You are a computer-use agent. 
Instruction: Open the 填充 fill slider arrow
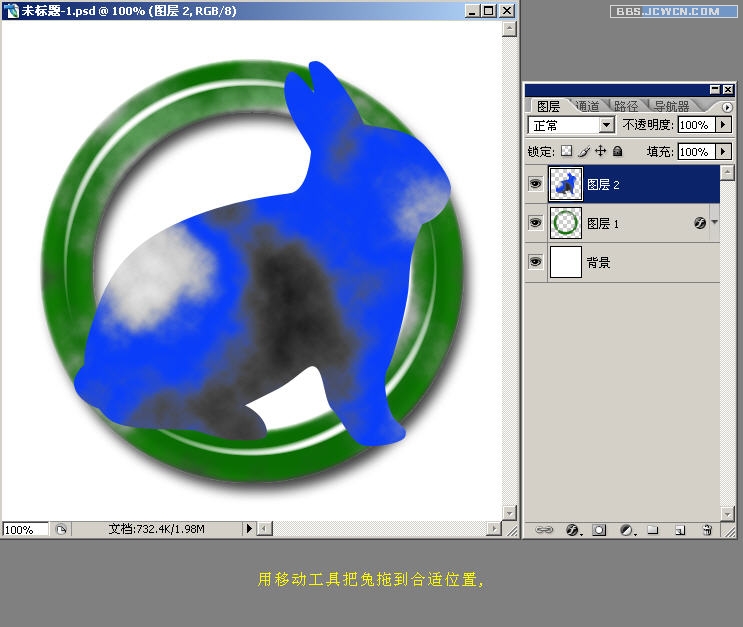tap(723, 151)
